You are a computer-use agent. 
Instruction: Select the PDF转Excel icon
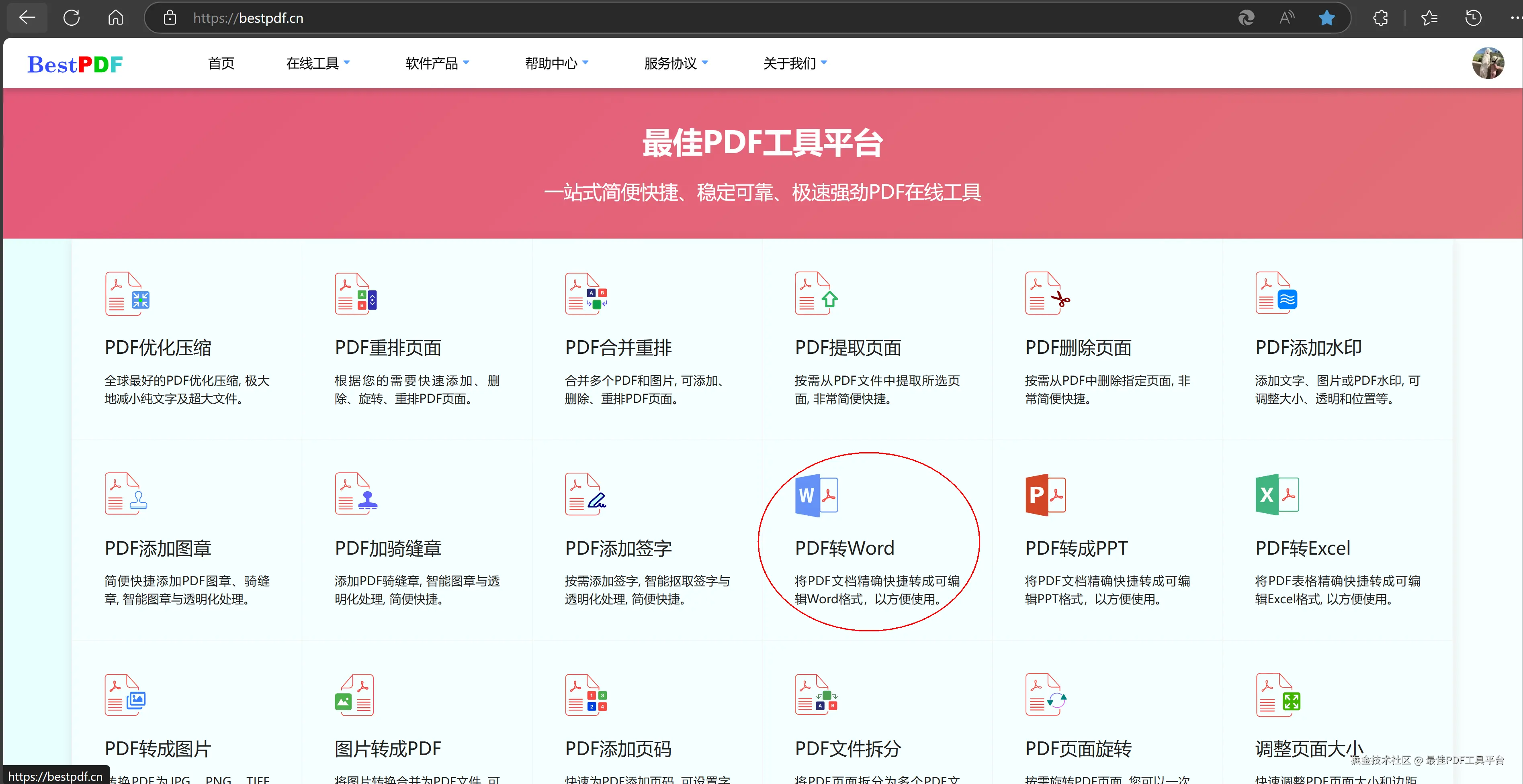[x=1276, y=495]
